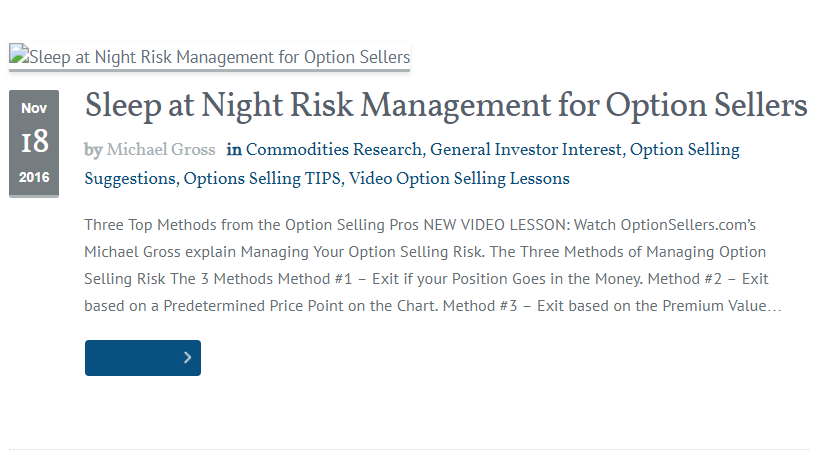Open the Sleep at Night article title

446,106
